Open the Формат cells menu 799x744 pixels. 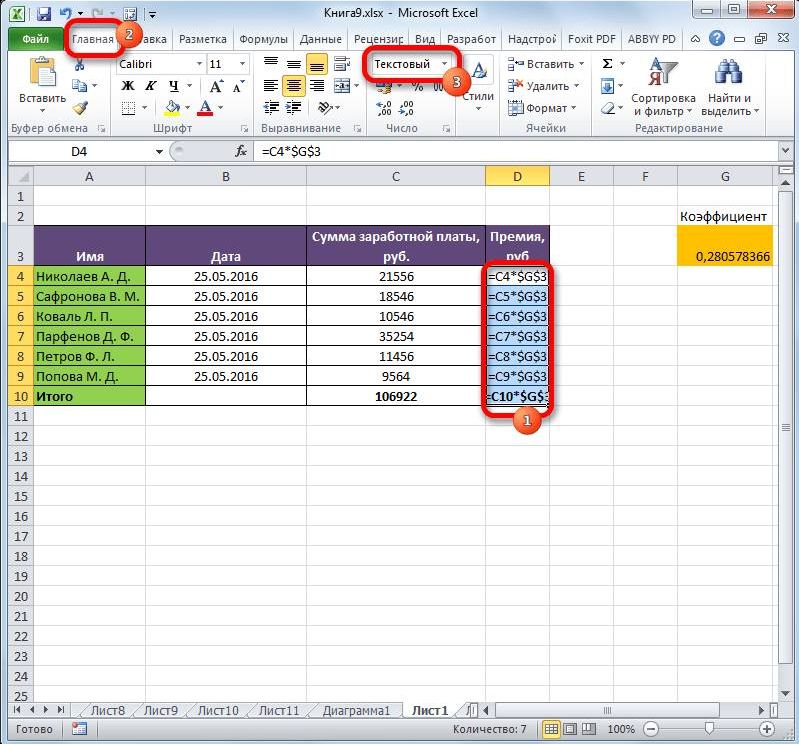tap(542, 108)
